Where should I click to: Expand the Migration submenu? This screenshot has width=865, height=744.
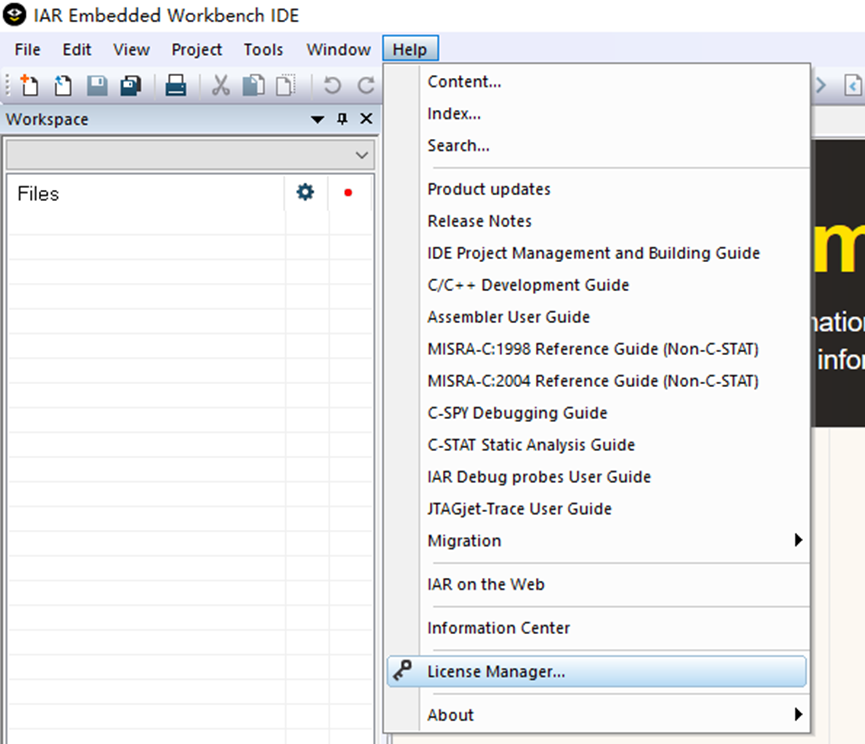tap(798, 540)
